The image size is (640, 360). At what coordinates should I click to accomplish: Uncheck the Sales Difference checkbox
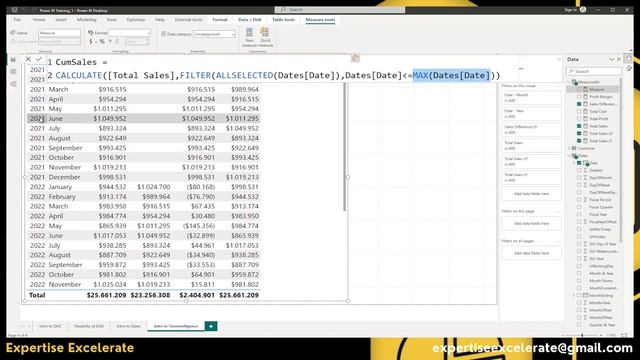point(579,104)
